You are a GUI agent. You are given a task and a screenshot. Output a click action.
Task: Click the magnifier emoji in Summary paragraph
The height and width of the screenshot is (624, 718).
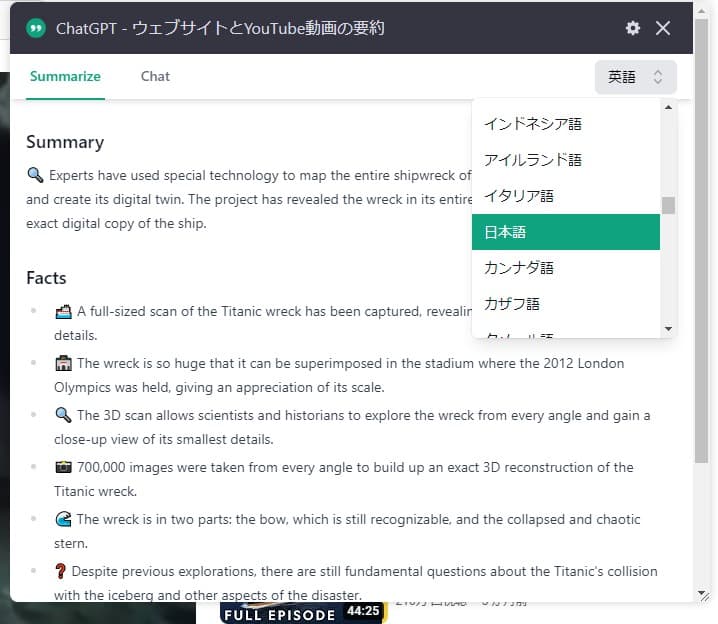[35, 175]
